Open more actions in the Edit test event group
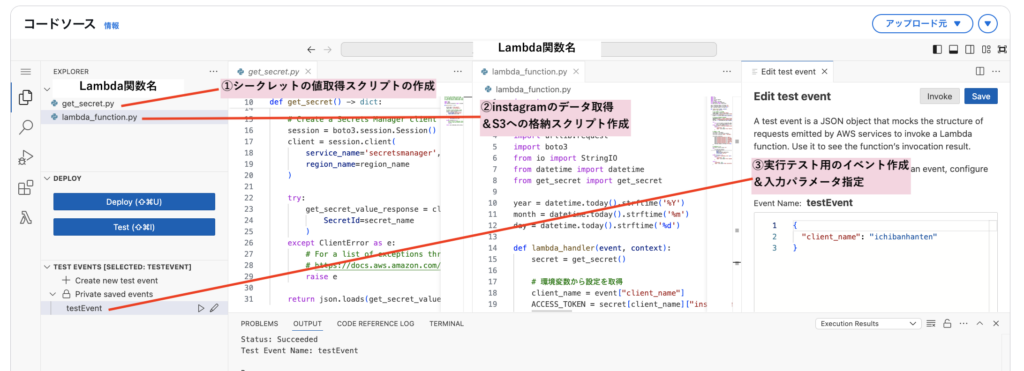 (x=997, y=72)
